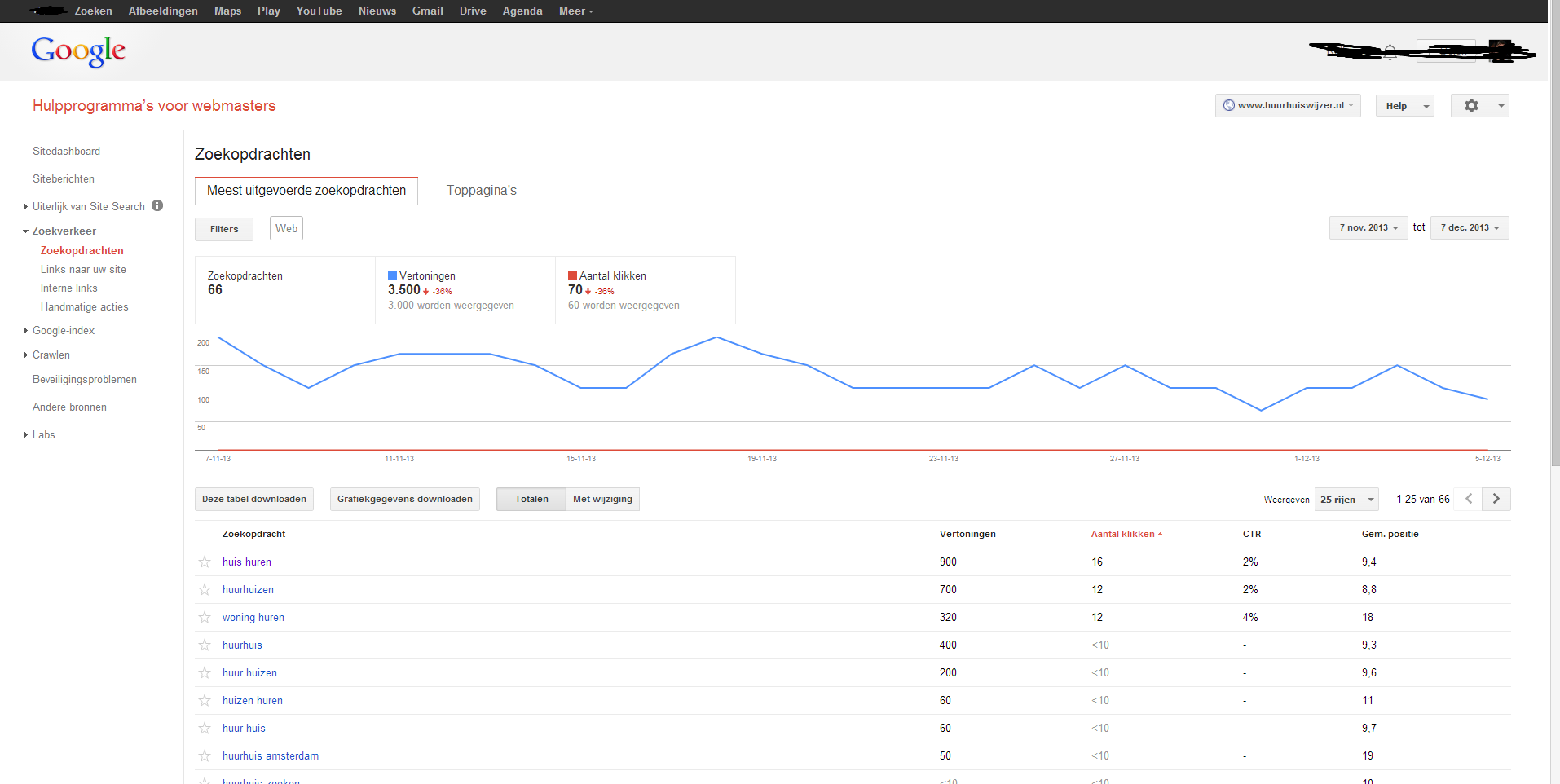Open YouTube in top bar

click(319, 11)
